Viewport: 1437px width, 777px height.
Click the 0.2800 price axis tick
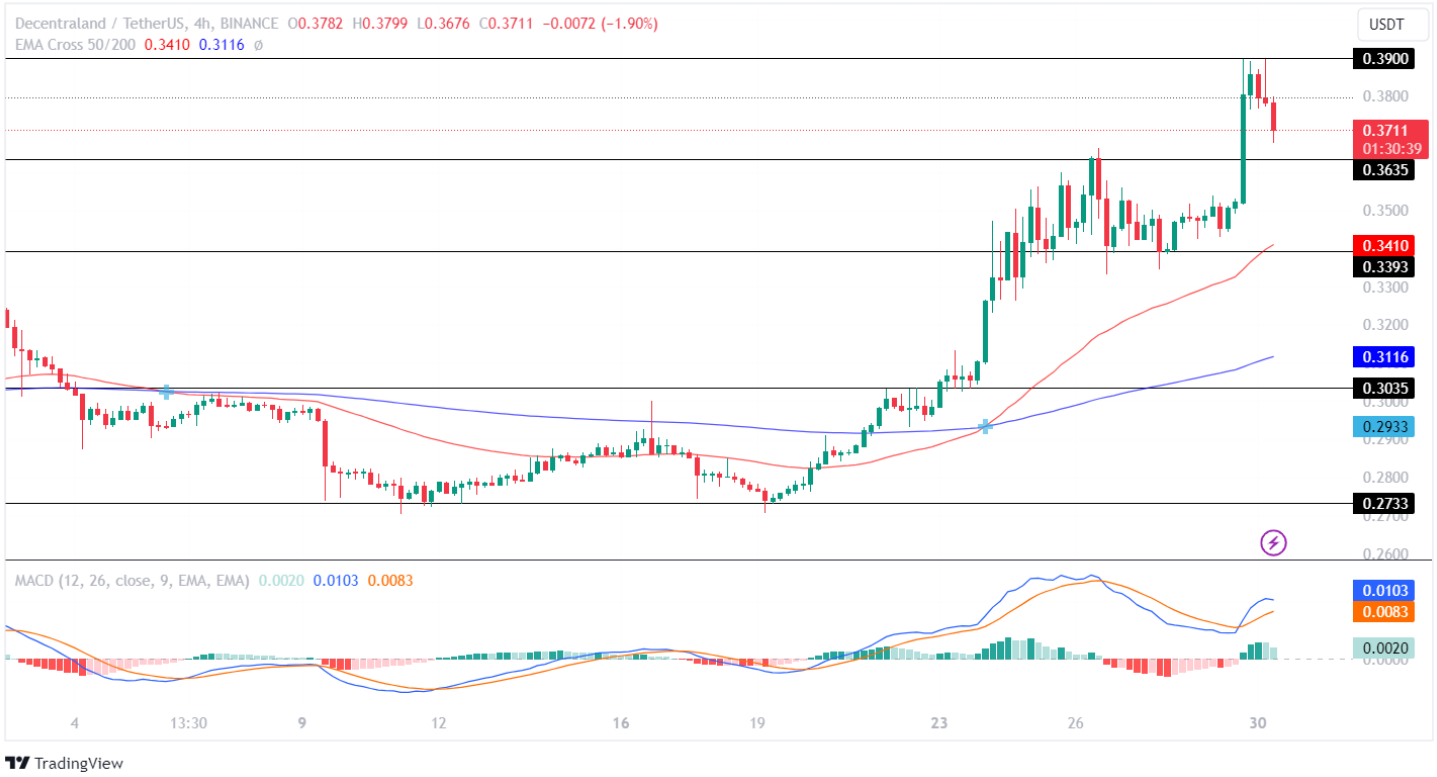(x=1385, y=477)
